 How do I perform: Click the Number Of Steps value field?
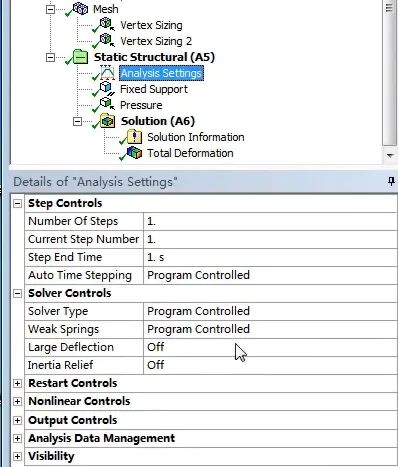(270, 221)
